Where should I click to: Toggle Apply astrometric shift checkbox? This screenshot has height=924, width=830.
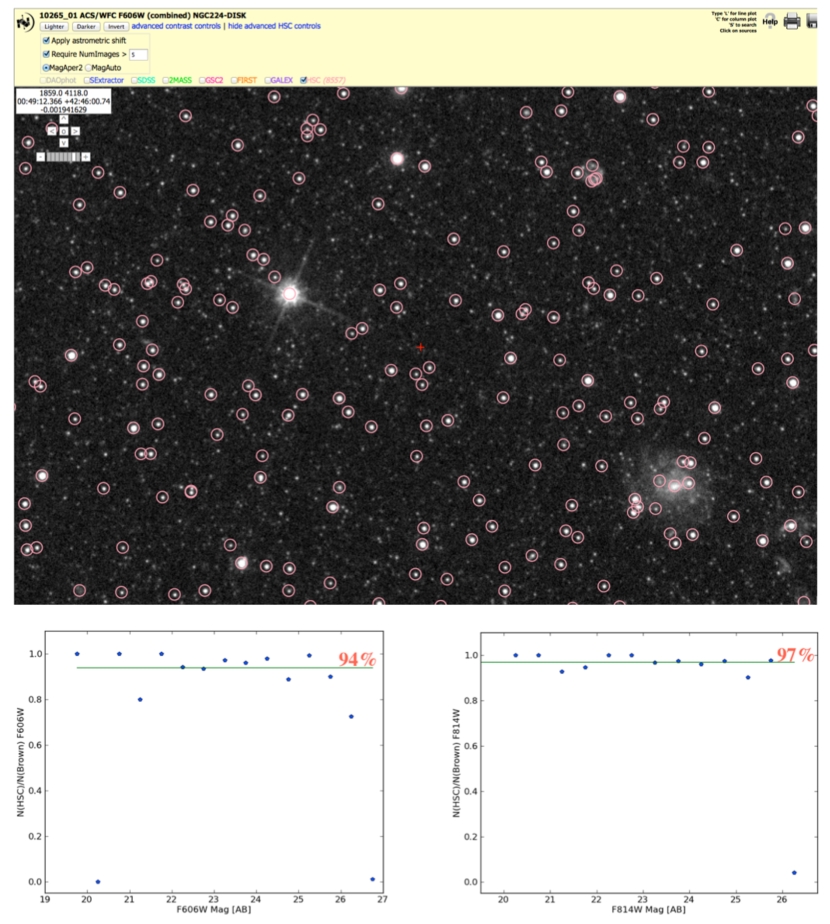point(46,41)
